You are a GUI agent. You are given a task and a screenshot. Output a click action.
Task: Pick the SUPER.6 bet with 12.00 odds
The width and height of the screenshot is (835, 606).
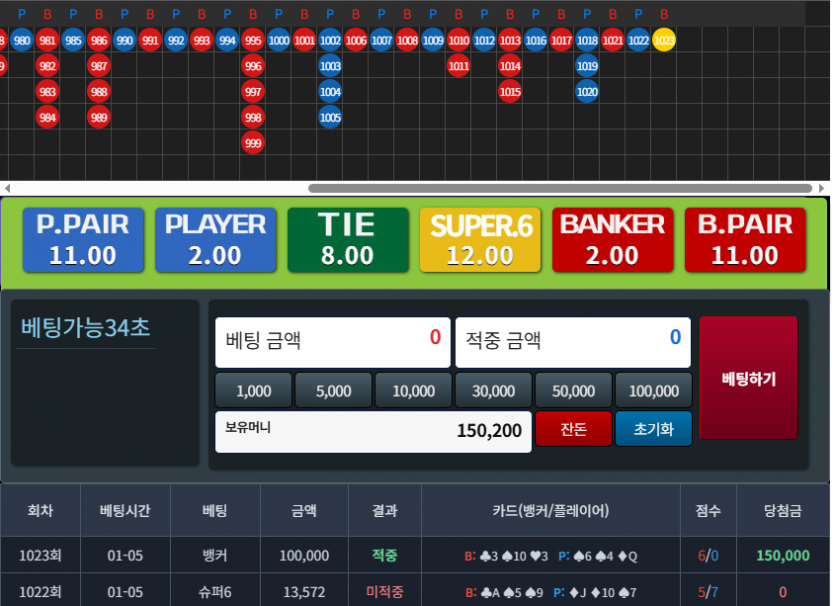pos(480,239)
